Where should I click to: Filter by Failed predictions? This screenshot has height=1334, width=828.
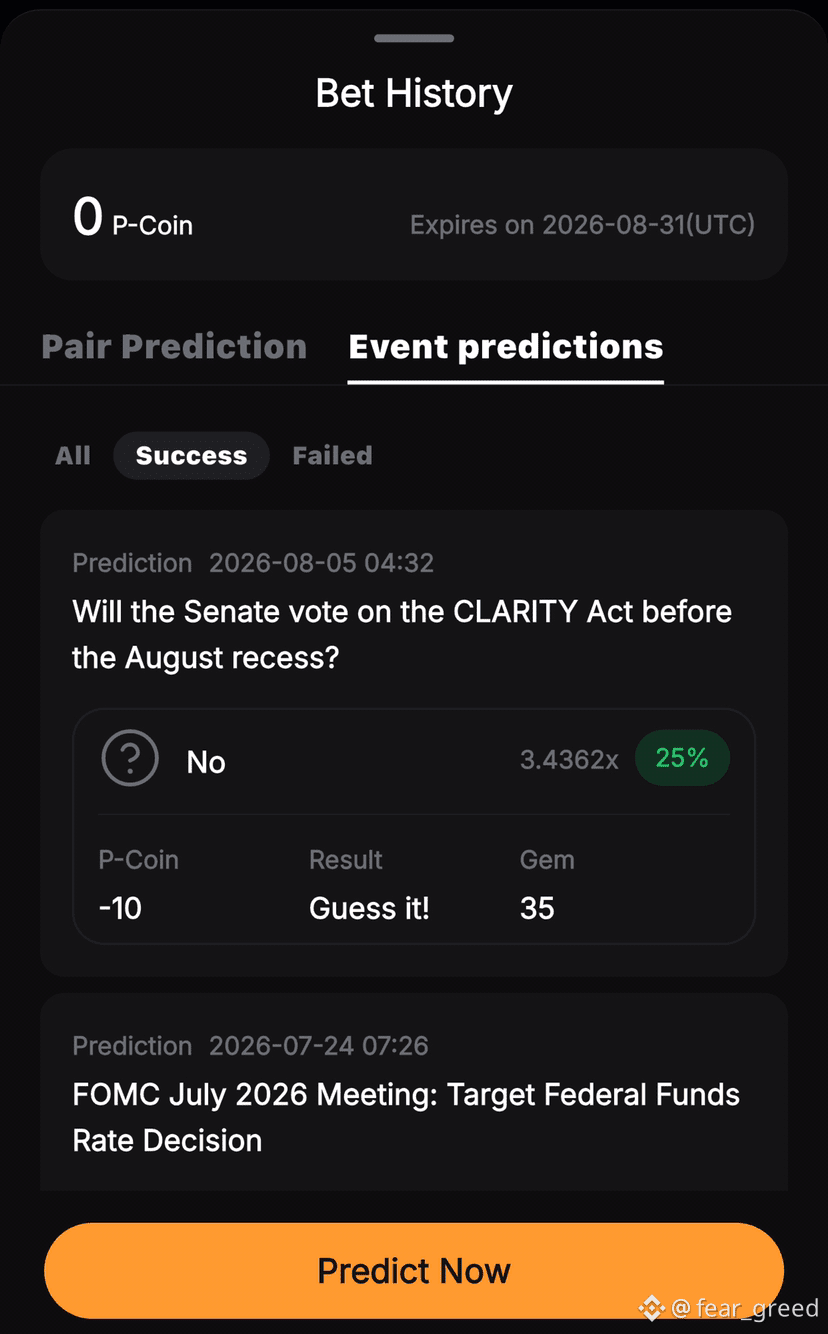click(332, 455)
